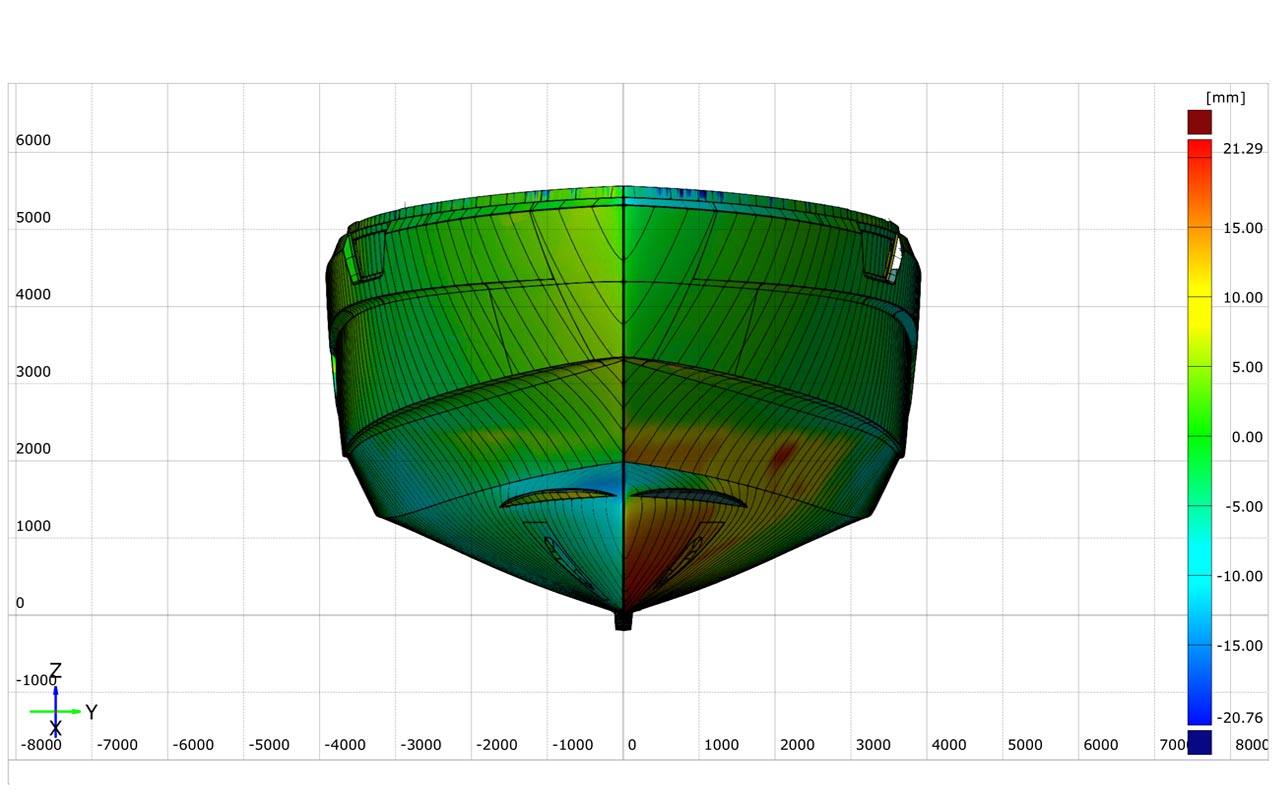This screenshot has width=1280, height=800.
Task: Click the XYZ coordinate axis triad icon
Action: pos(60,700)
